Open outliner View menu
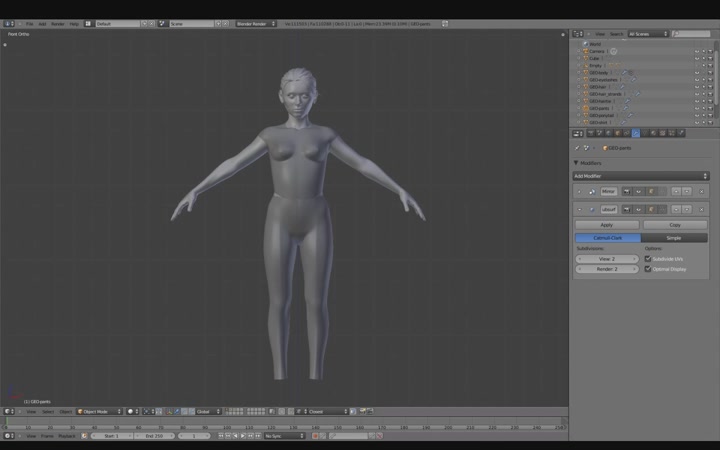 point(600,34)
